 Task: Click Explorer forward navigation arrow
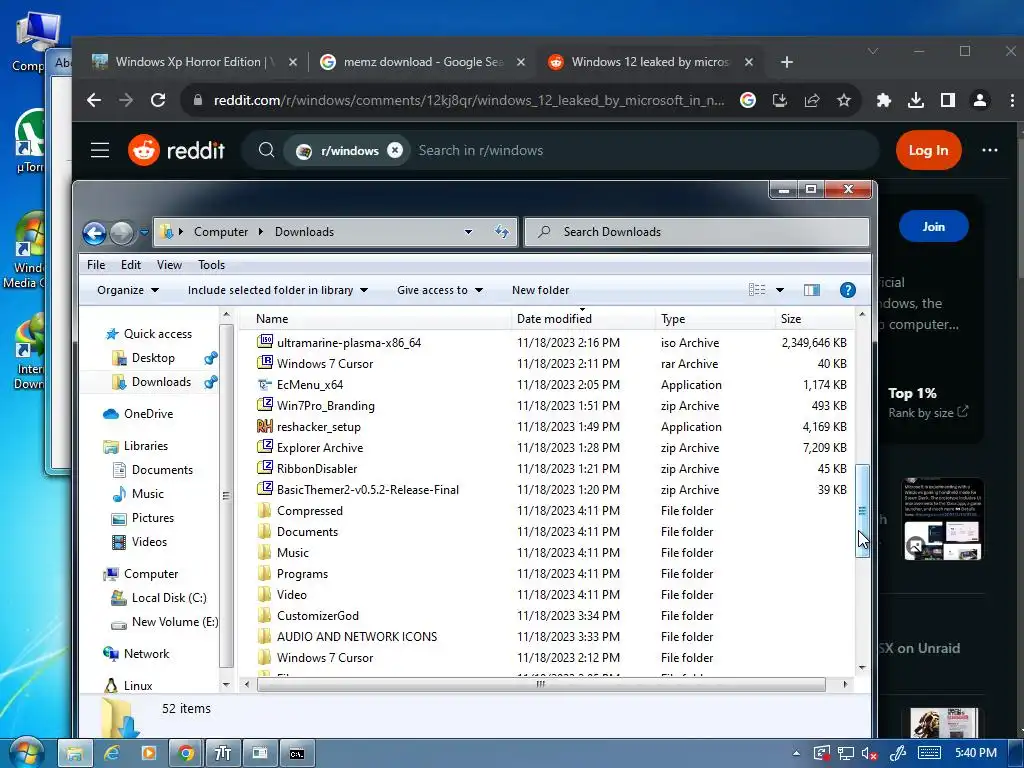pos(121,232)
